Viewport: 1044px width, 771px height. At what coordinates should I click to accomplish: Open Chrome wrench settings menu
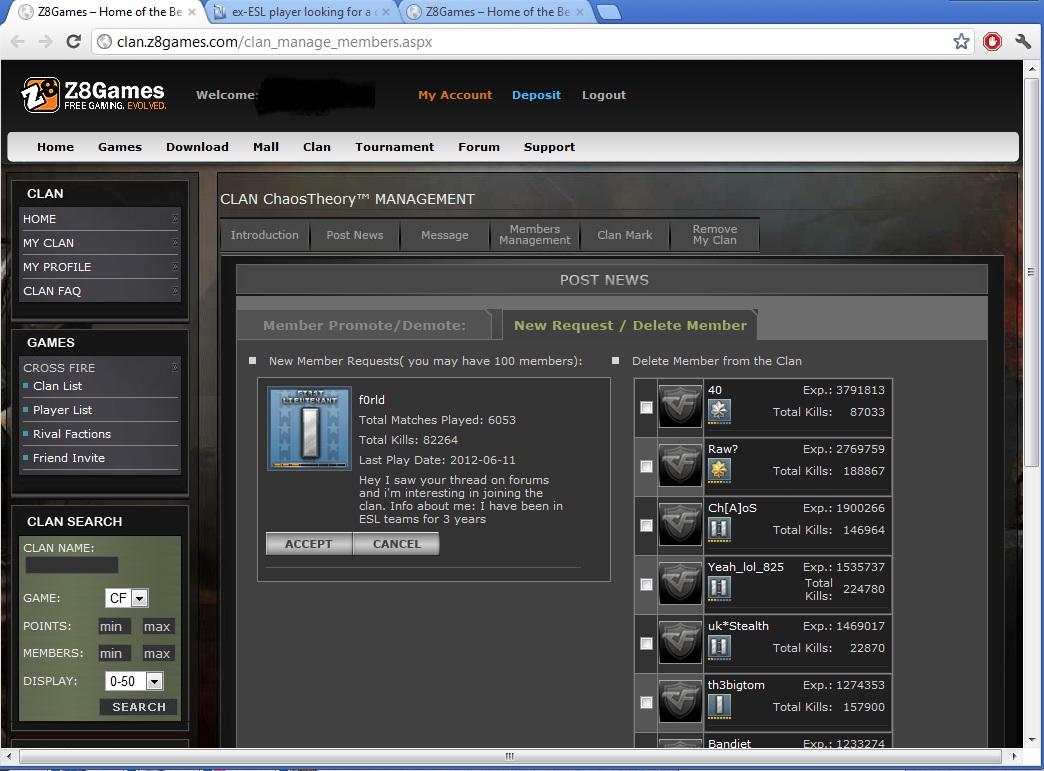(1023, 41)
